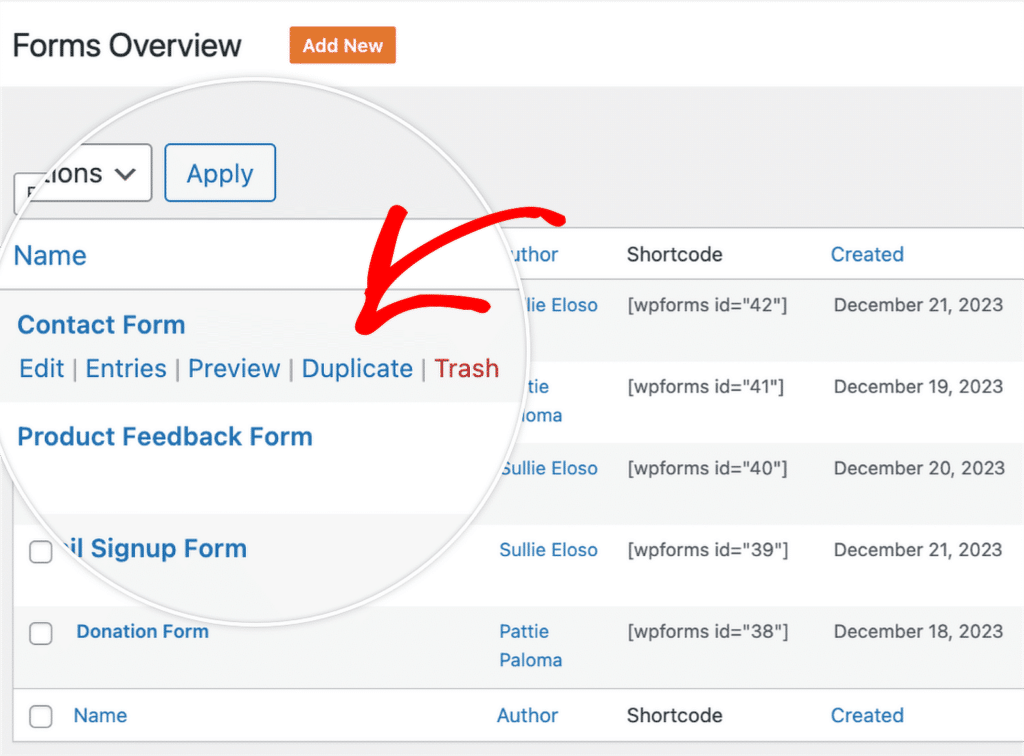Screen dimensions: 1024x756
Task: Move the Contact Form to Trash
Action: [466, 368]
